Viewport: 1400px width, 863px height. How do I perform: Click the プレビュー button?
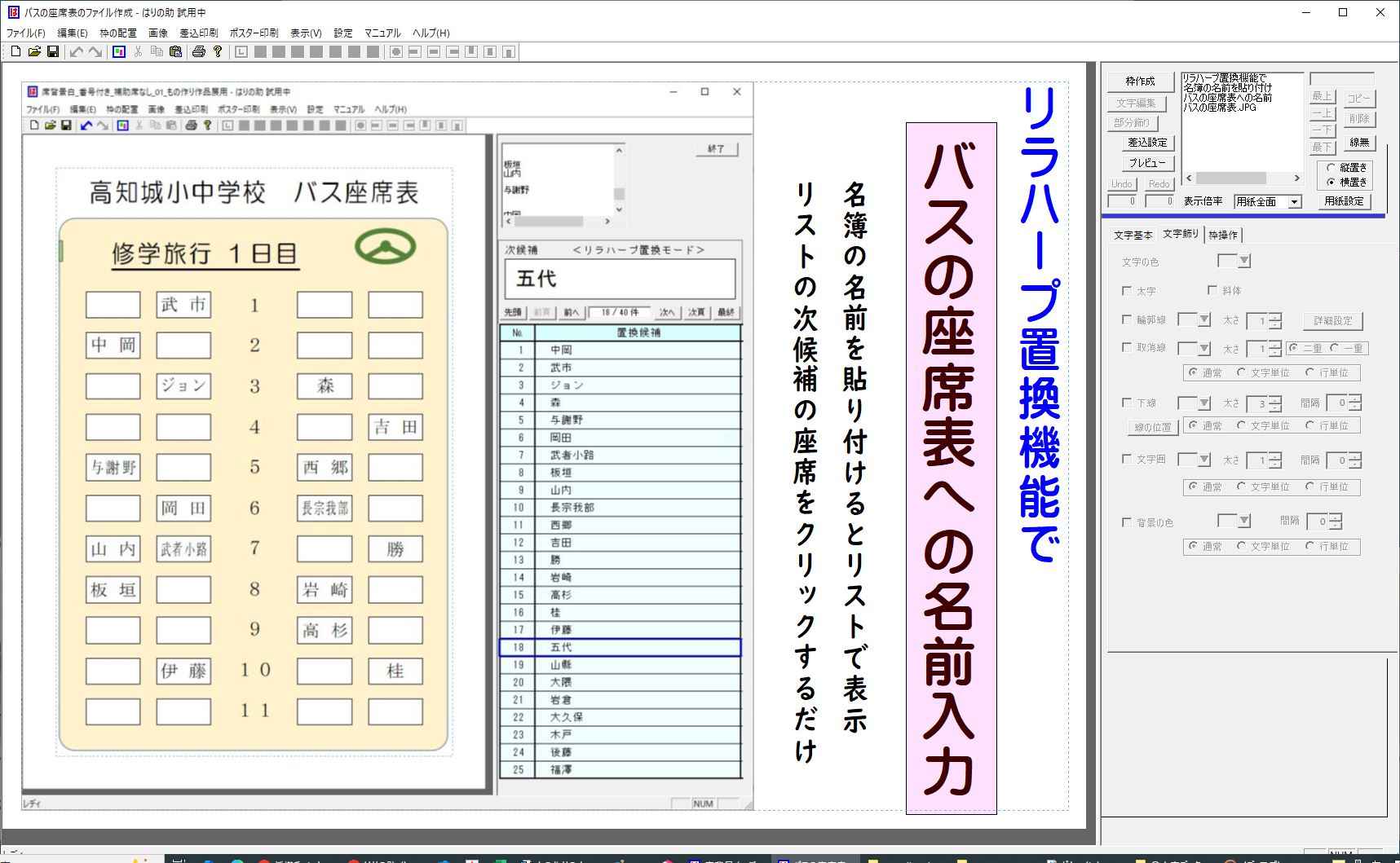(1147, 163)
